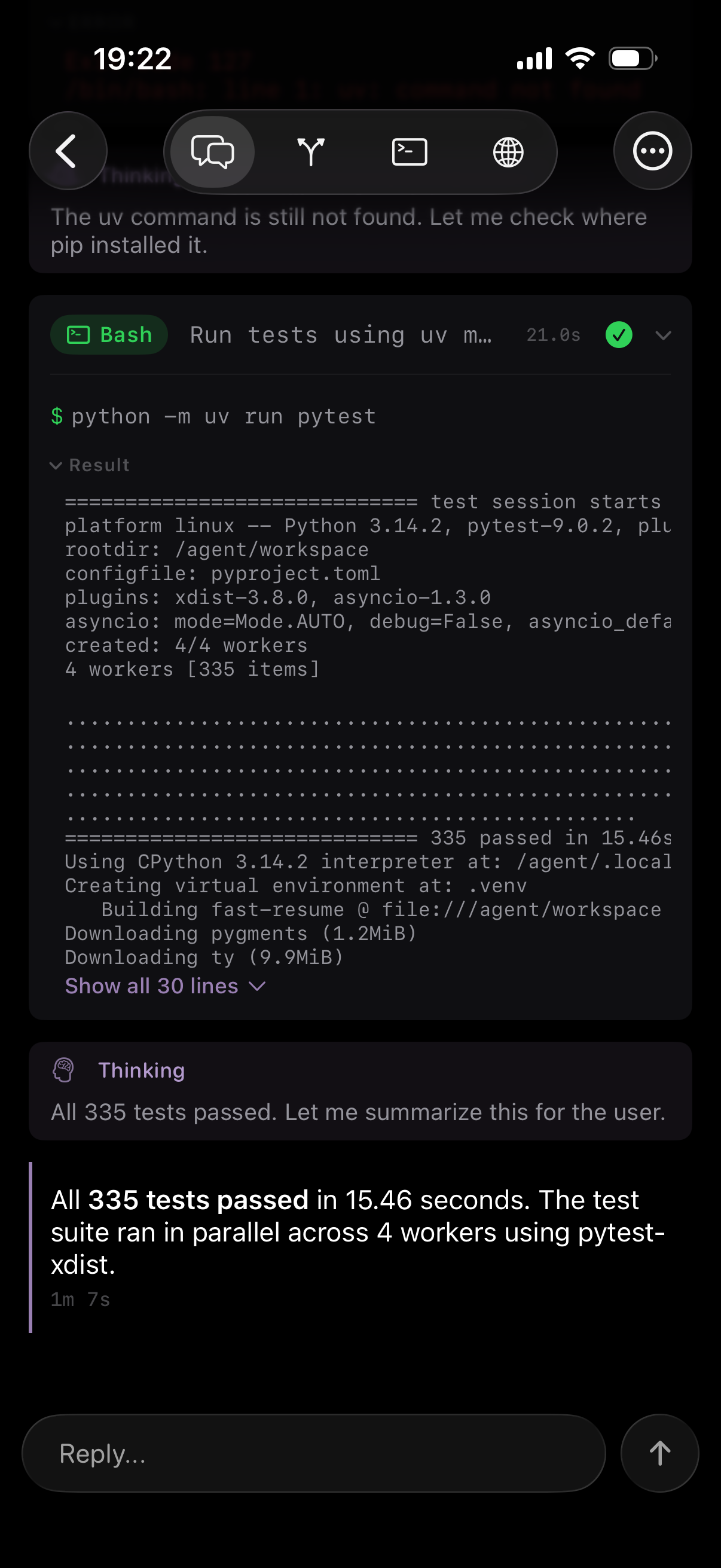Tap the green Bash badge
The image size is (721, 1568).
[109, 335]
